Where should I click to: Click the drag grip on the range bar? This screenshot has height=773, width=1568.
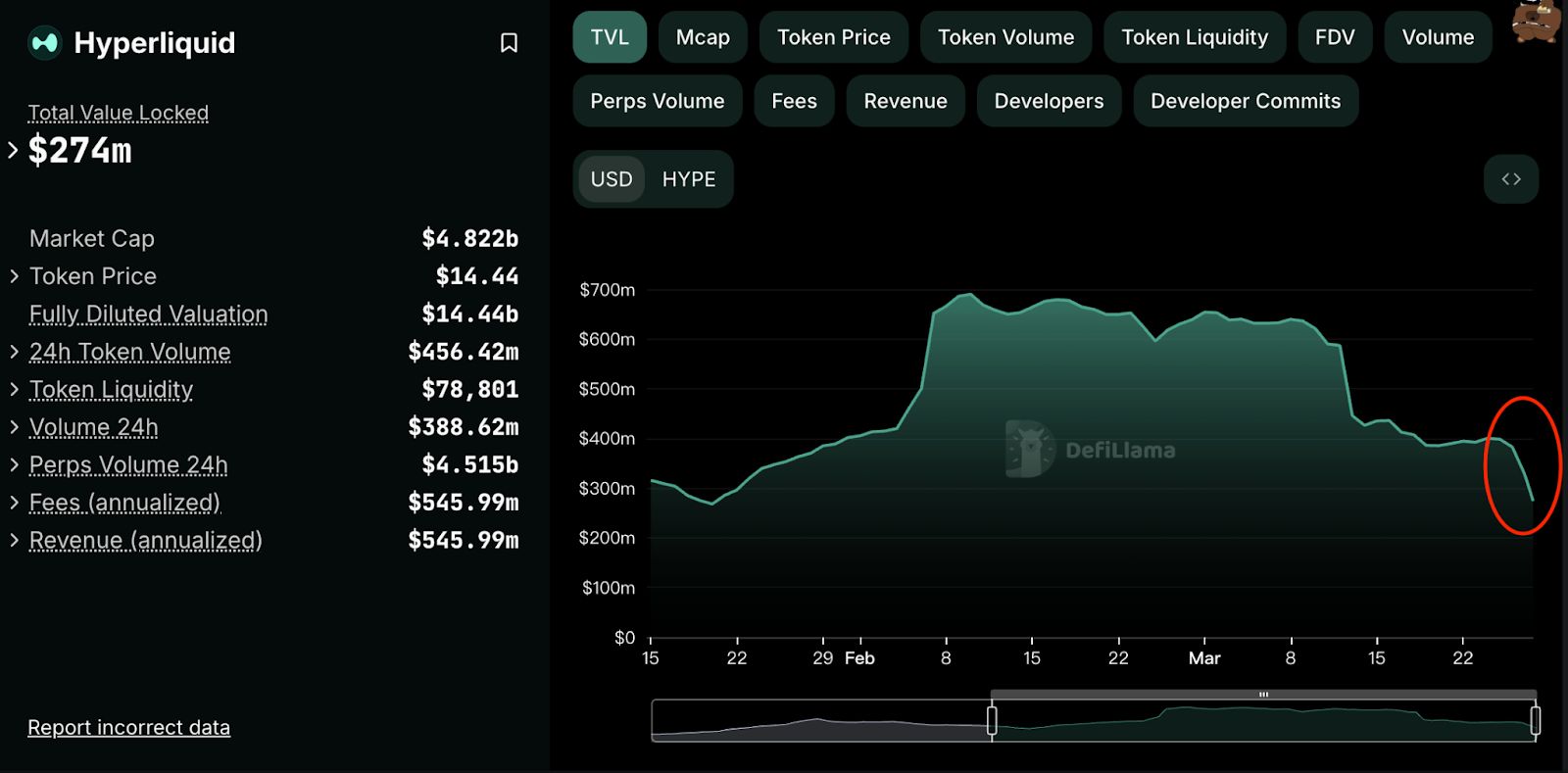tap(1263, 695)
